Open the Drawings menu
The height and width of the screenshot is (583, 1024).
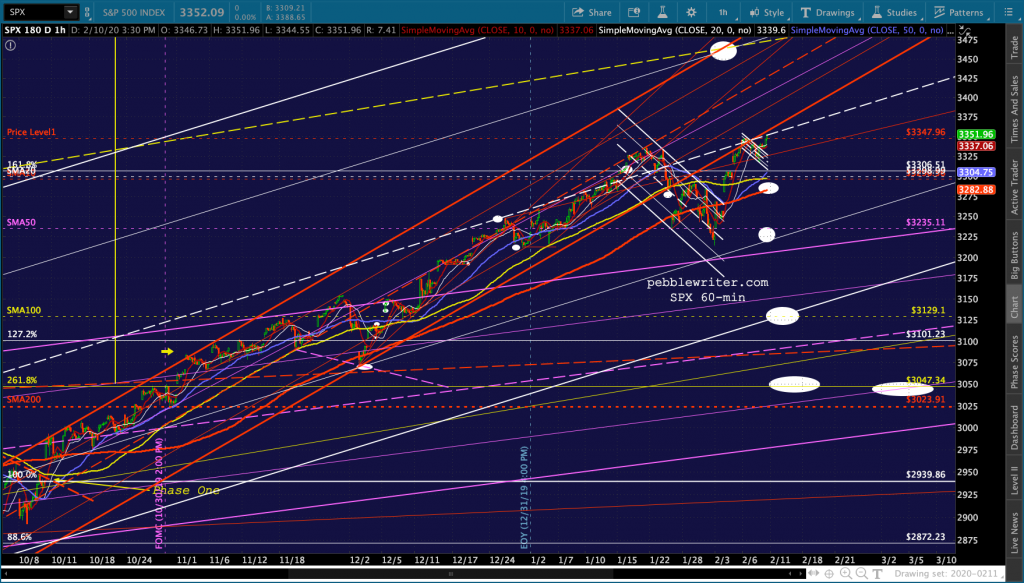coord(827,12)
